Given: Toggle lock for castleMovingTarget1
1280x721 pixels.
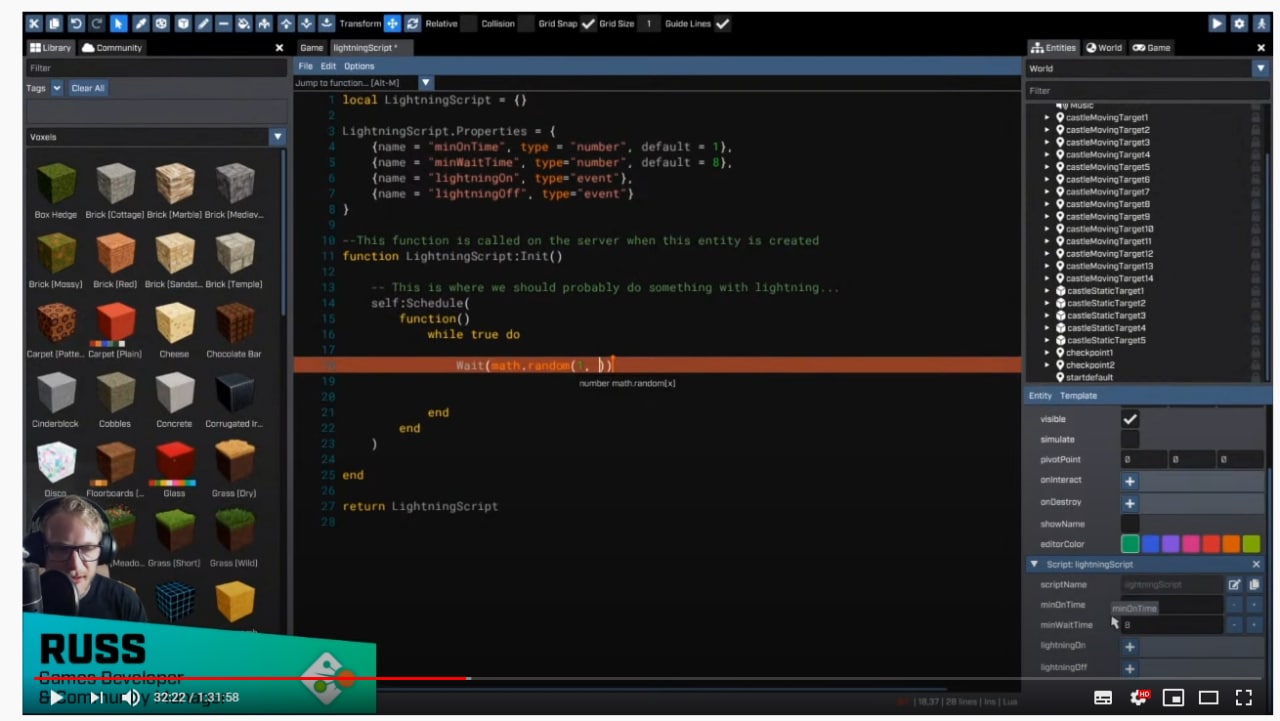Looking at the screenshot, I should (x=1255, y=117).
